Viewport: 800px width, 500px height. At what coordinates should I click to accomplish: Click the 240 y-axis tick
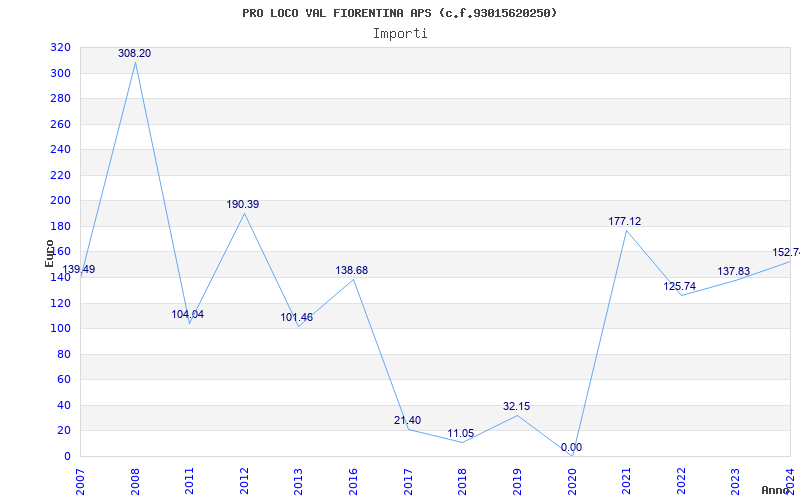pos(60,149)
